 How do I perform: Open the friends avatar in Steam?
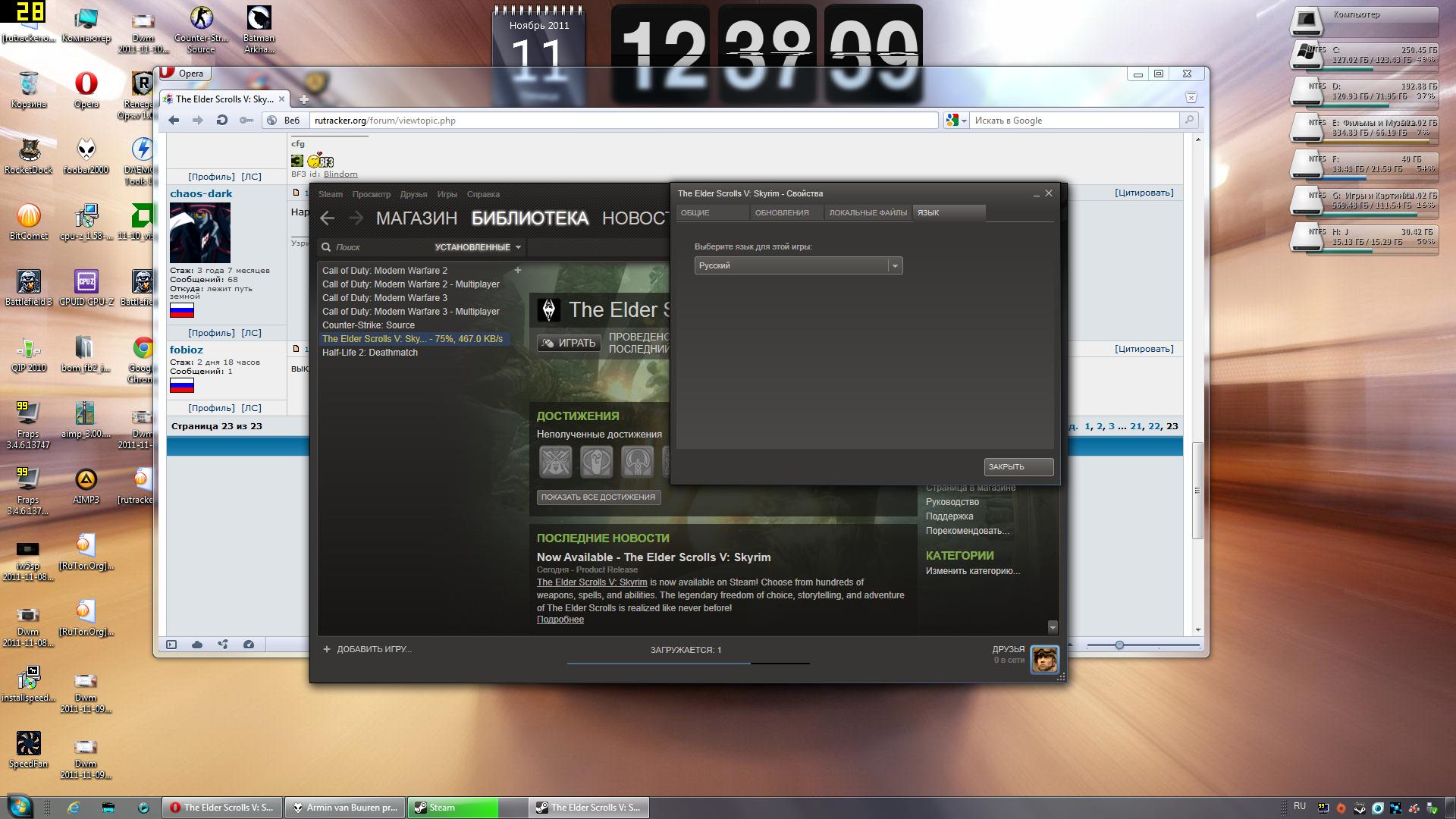1044,659
